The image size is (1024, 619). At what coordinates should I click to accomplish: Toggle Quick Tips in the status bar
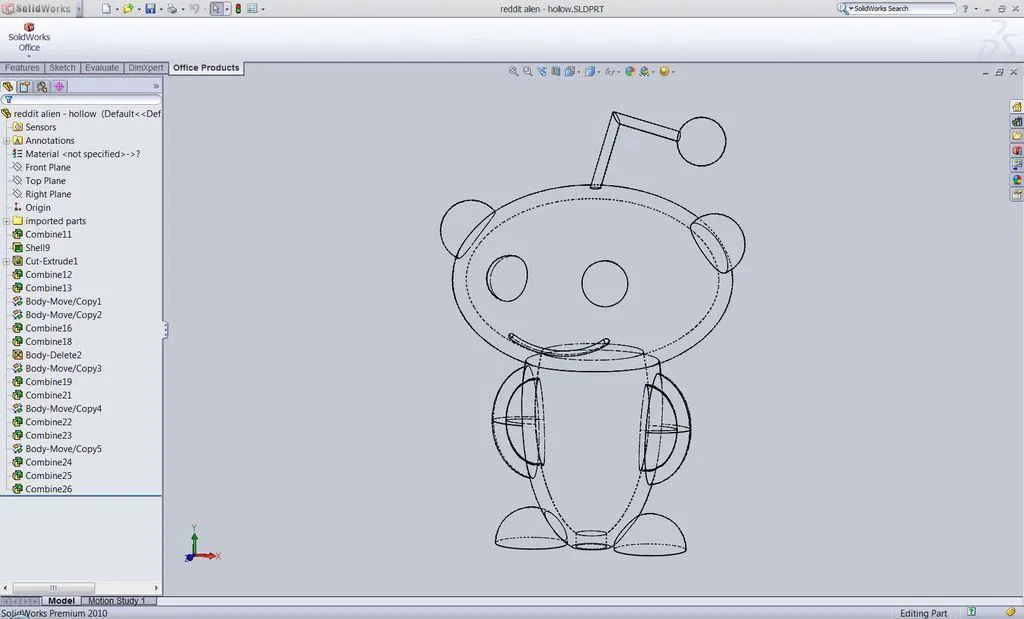click(x=969, y=611)
